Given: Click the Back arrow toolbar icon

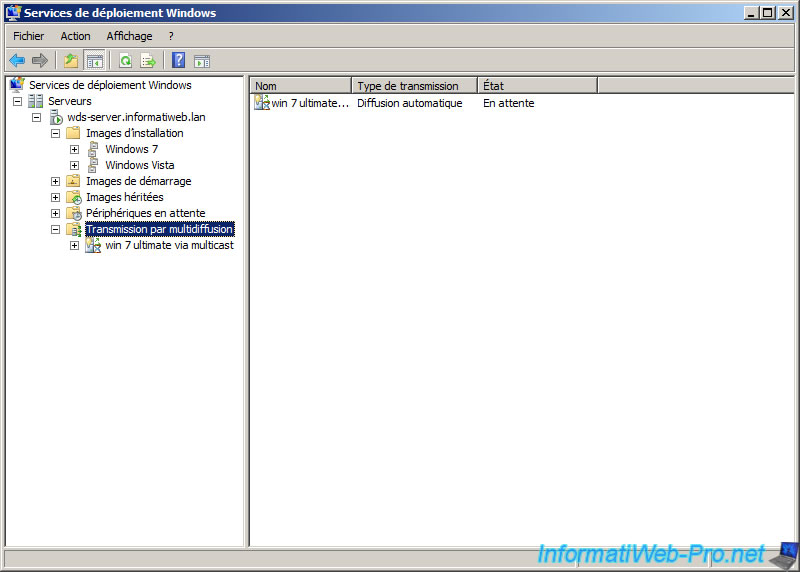Looking at the screenshot, I should click(x=17, y=61).
